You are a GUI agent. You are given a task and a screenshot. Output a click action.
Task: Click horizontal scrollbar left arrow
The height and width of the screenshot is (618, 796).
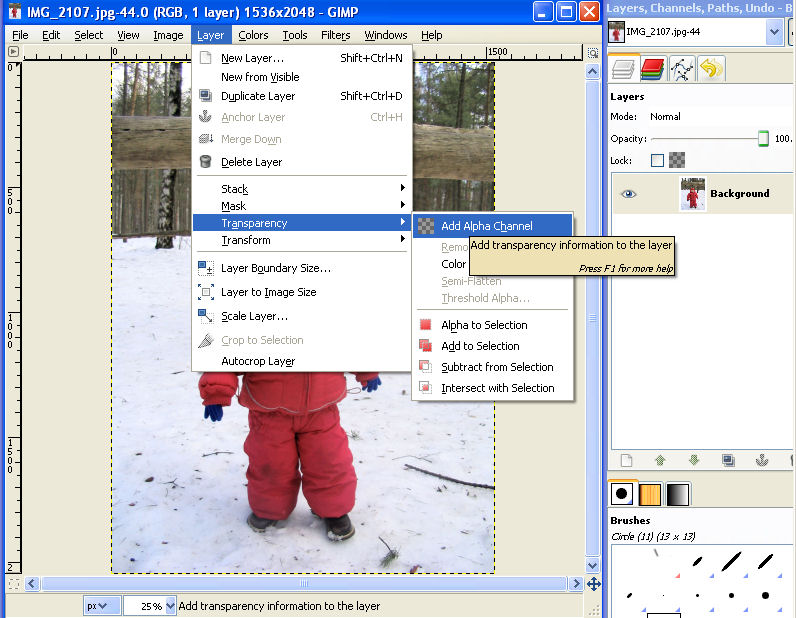31,583
